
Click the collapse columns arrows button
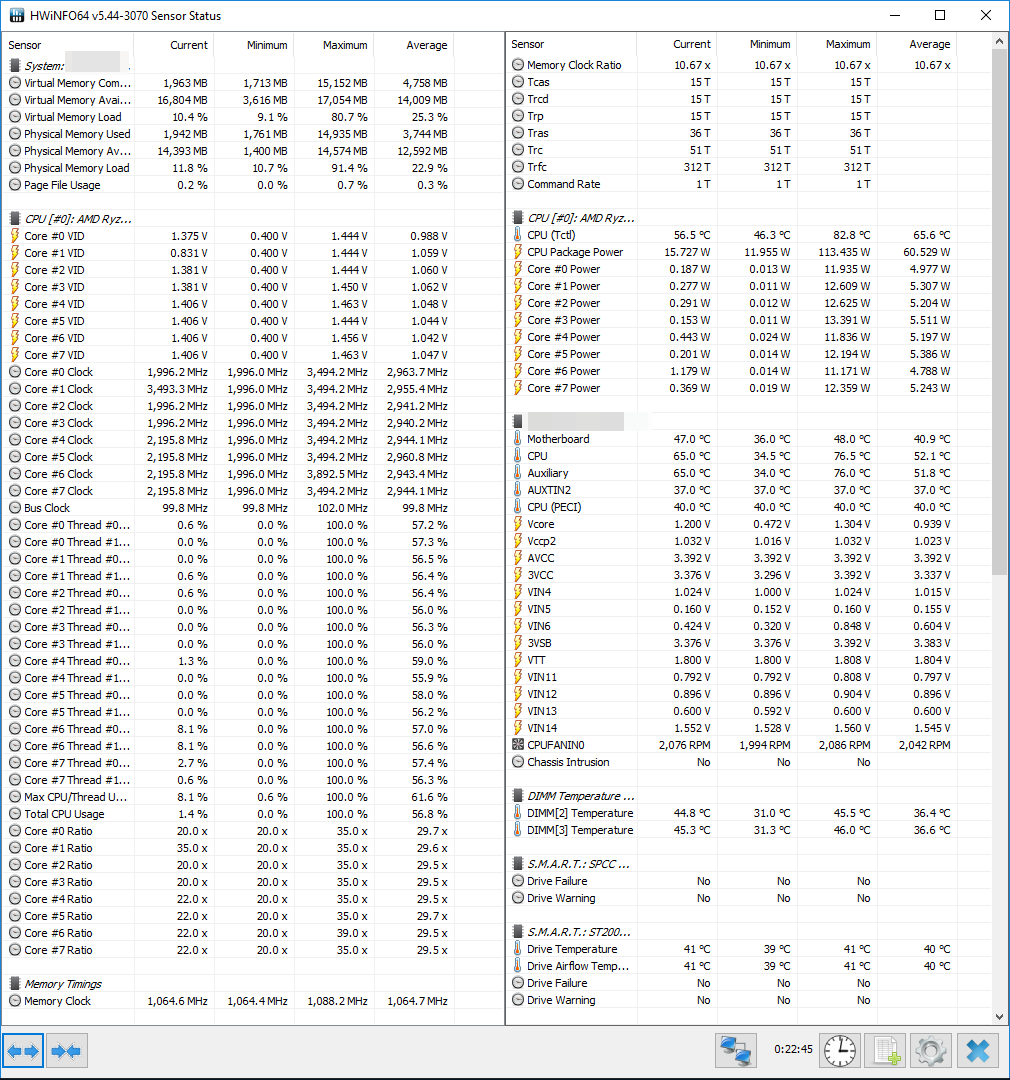[x=67, y=1051]
